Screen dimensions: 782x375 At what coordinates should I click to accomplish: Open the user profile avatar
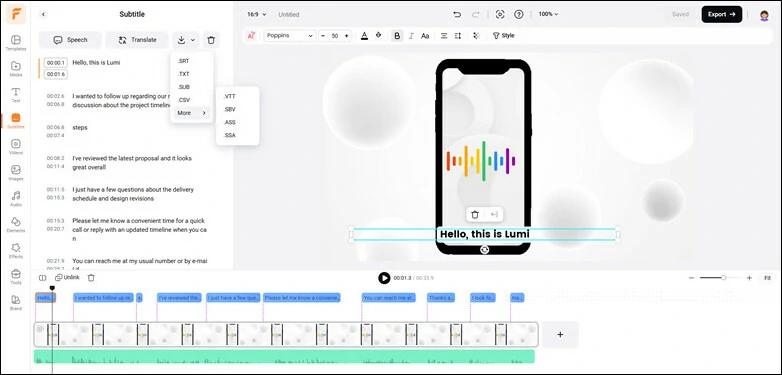coord(764,15)
